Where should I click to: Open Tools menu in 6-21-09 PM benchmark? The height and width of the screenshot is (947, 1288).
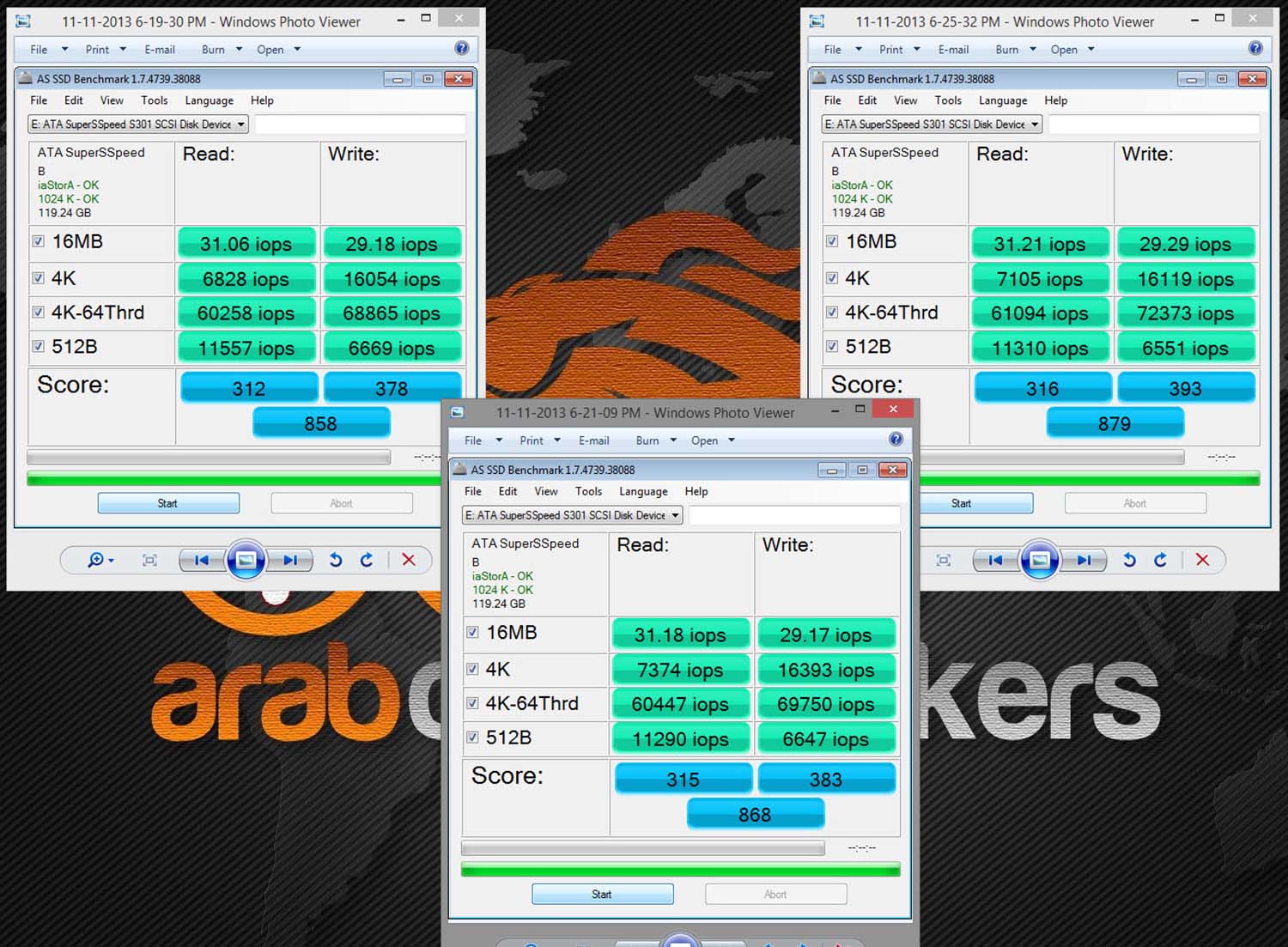[588, 492]
